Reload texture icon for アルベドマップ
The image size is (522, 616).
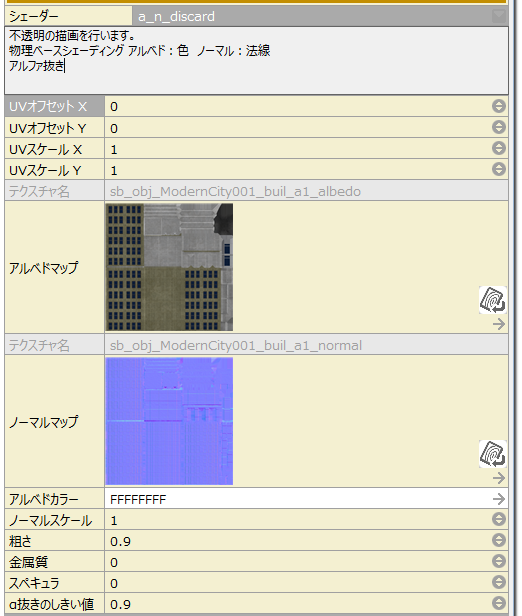click(x=493, y=300)
